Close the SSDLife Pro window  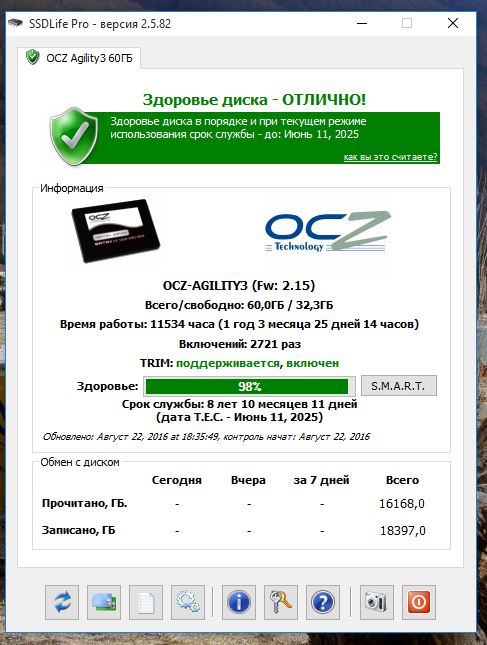click(x=453, y=23)
